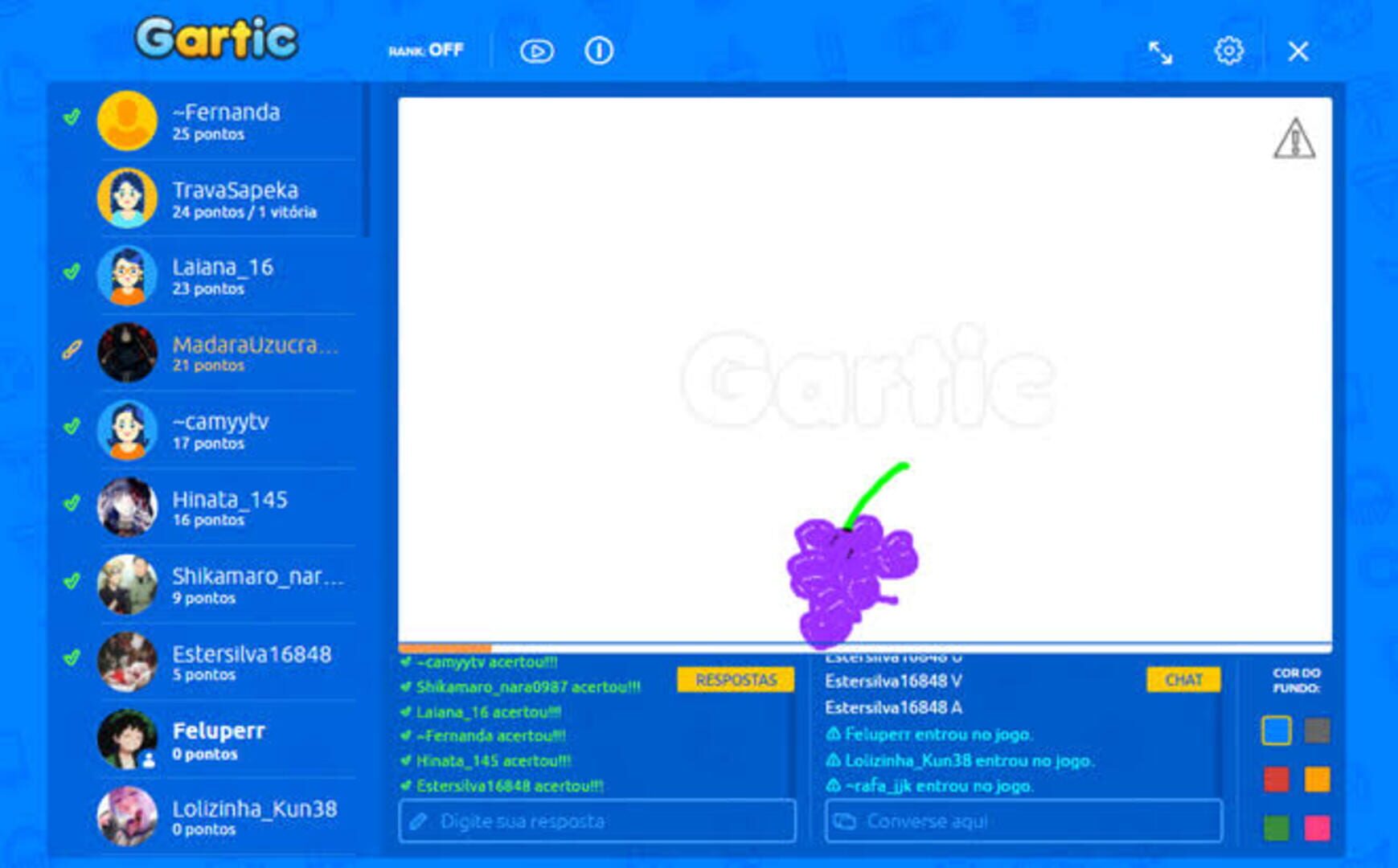Click the 'Digite sua resposta' answer field
The width and height of the screenshot is (1398, 868).
597,821
